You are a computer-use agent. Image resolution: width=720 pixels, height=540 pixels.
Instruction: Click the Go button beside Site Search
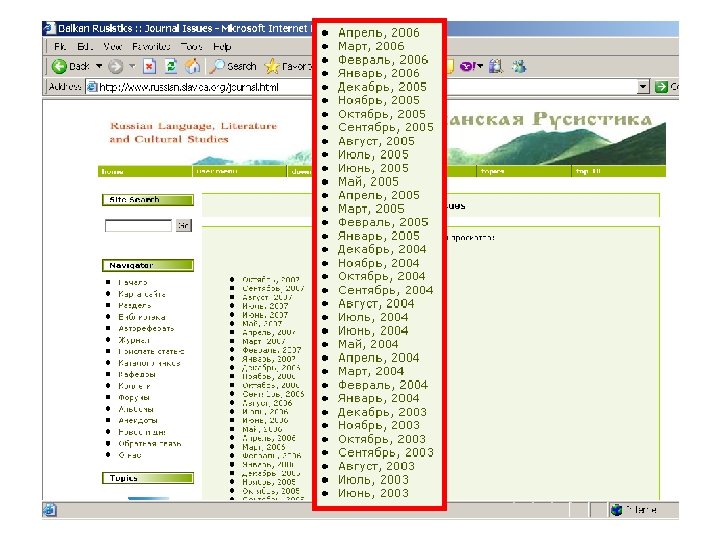coord(184,225)
